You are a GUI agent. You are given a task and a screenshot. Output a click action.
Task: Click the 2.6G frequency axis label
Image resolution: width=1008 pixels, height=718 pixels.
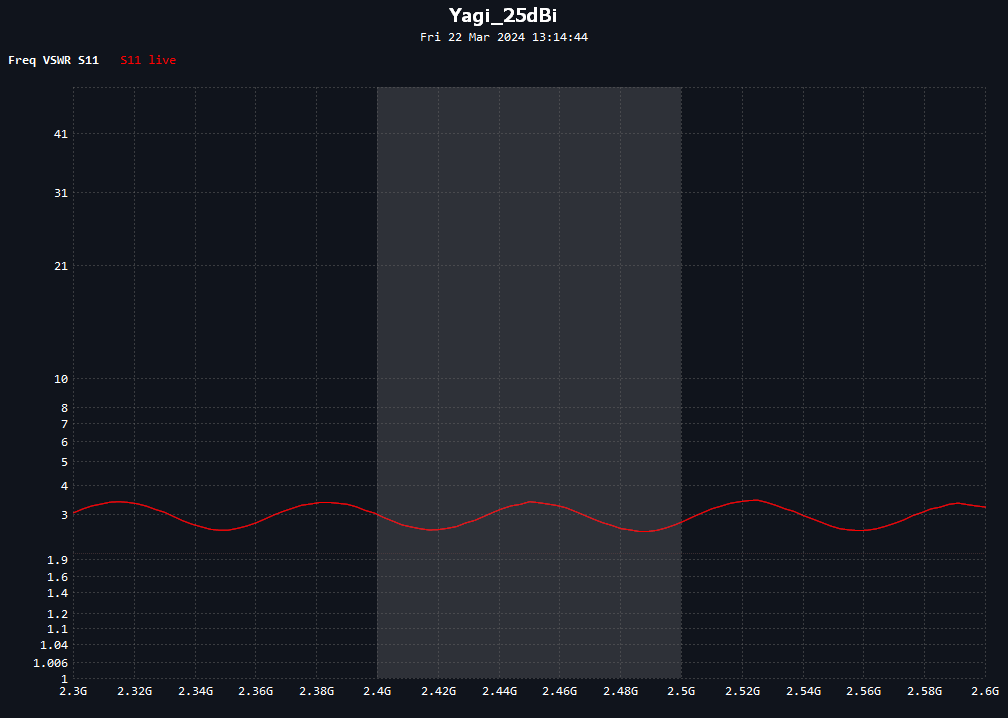tap(986, 691)
